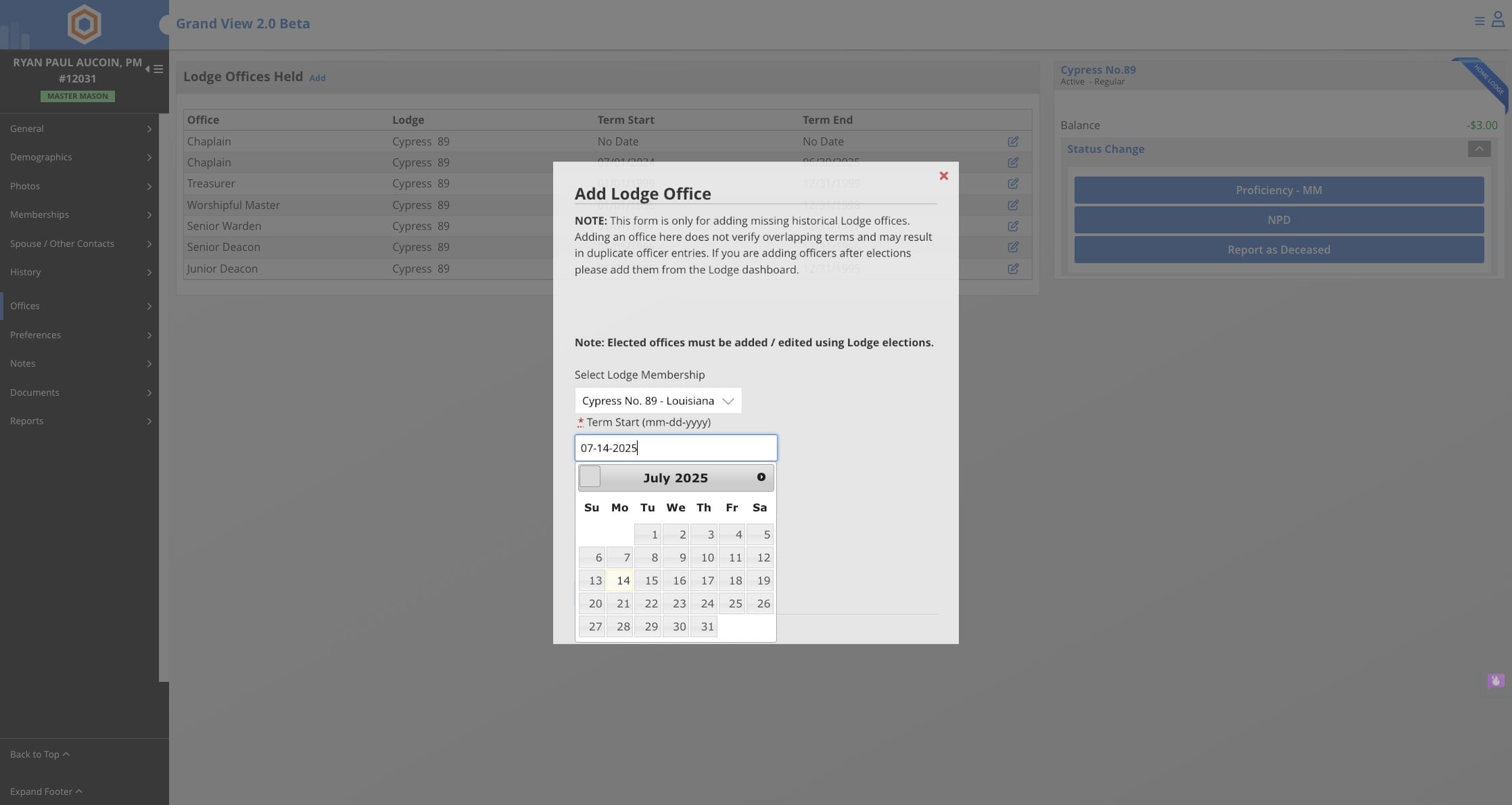Screen dimensions: 1512x805
Task: Open the user profile icon top right
Action: pyautogui.click(x=1497, y=20)
